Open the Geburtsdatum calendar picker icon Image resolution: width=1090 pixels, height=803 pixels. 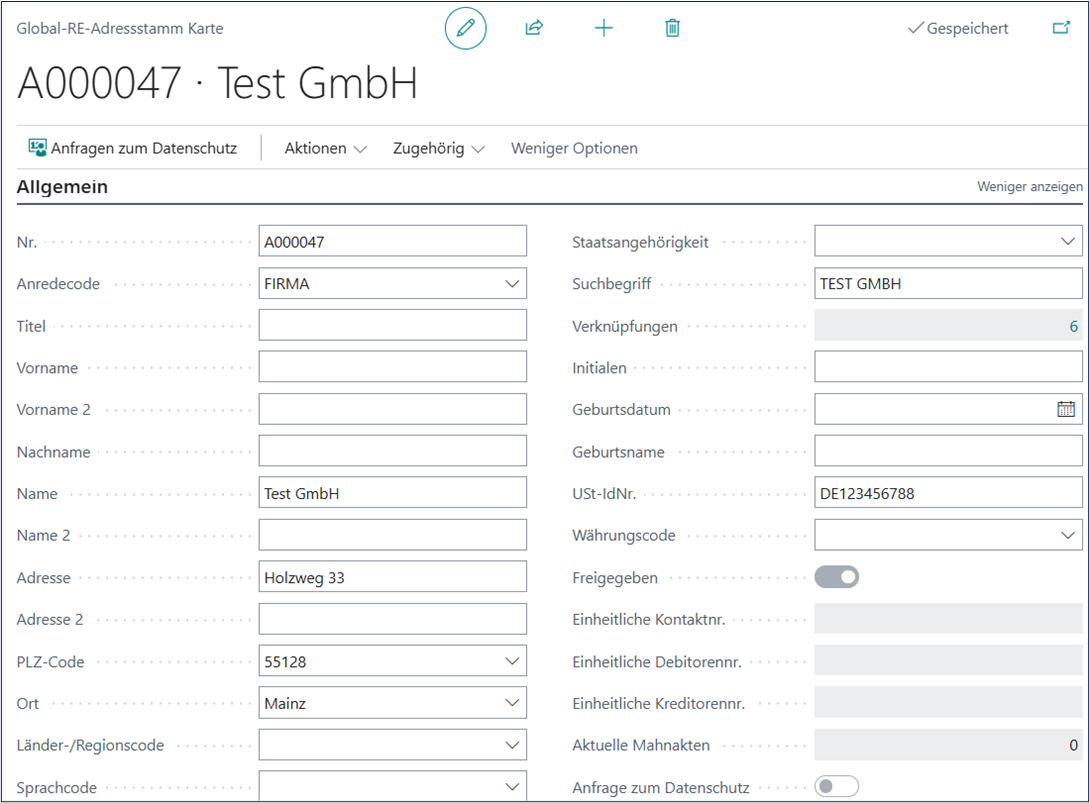tap(1066, 409)
